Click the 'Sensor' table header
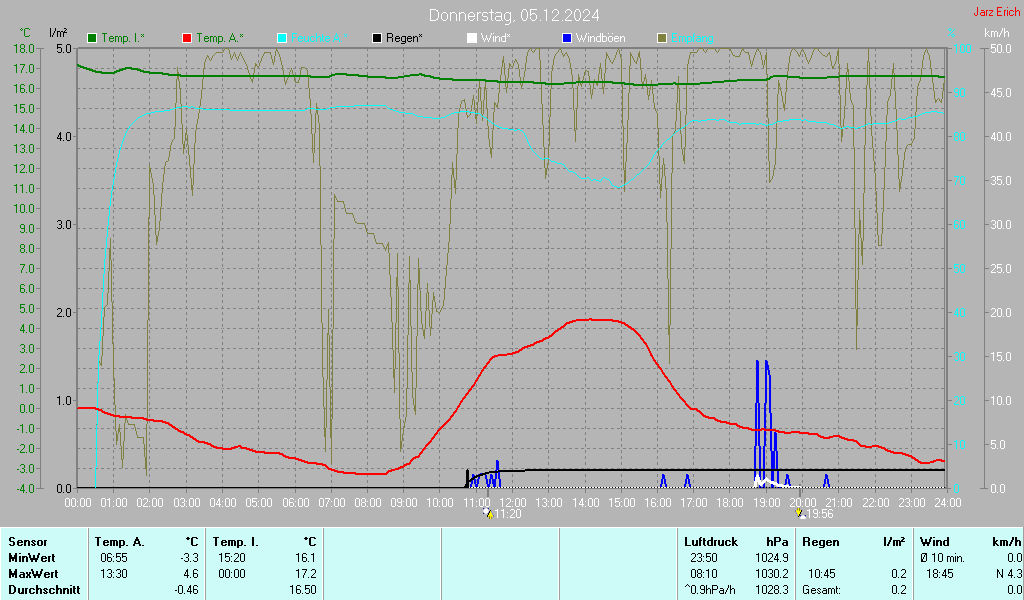This screenshot has height=600, width=1024. [28, 542]
